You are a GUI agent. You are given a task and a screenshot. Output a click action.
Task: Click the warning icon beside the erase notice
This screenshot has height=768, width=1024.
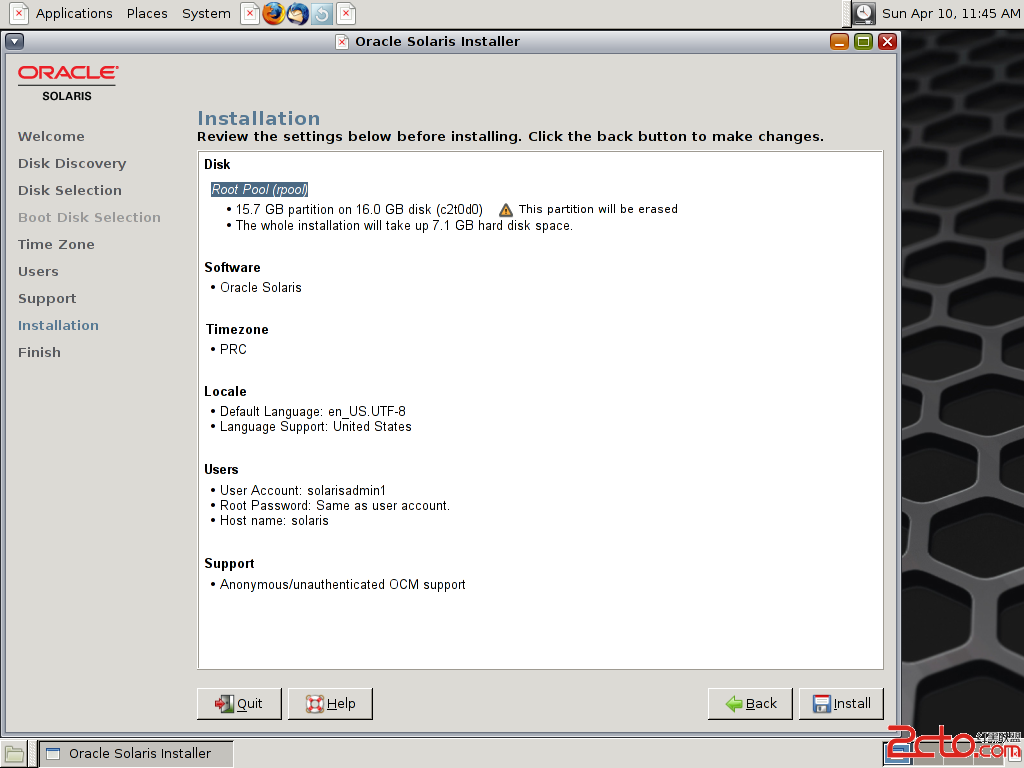pyautogui.click(x=505, y=210)
